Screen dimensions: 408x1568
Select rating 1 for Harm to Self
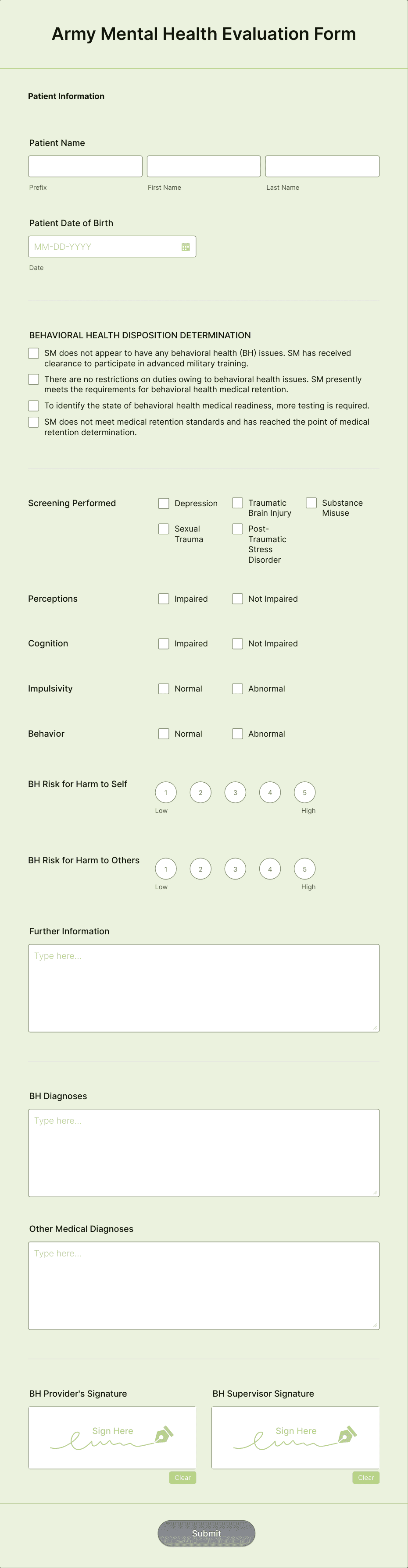[x=166, y=792]
